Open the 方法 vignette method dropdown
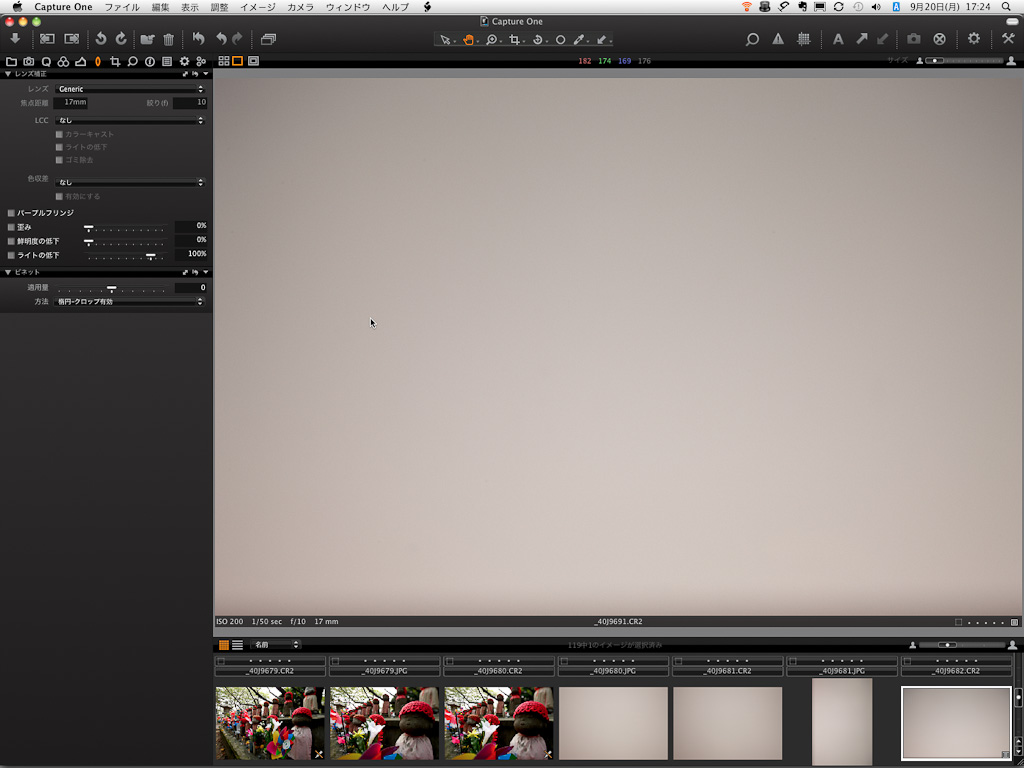Screen dimensions: 1024x768 [130, 301]
